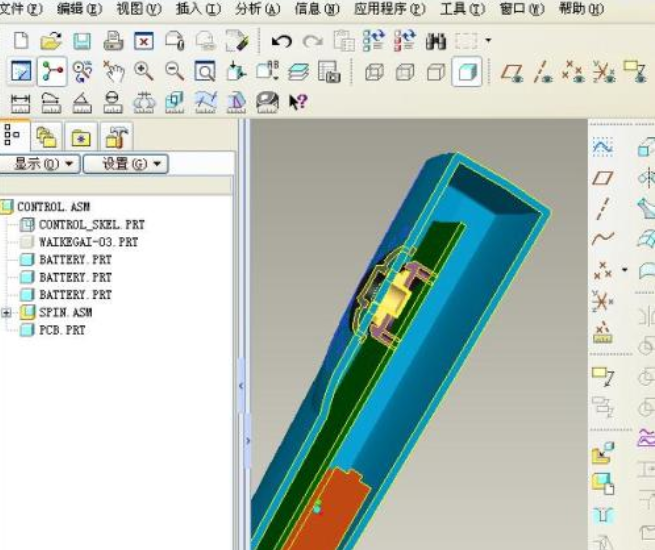Toggle the spin center icon

tap(52, 71)
